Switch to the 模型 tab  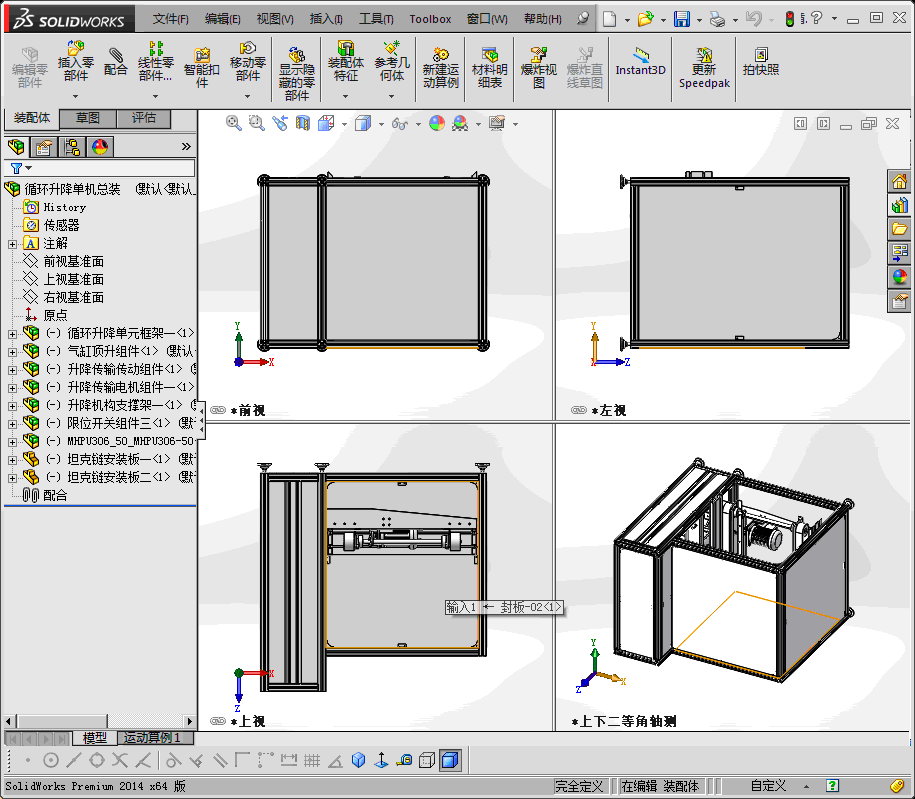click(x=95, y=738)
